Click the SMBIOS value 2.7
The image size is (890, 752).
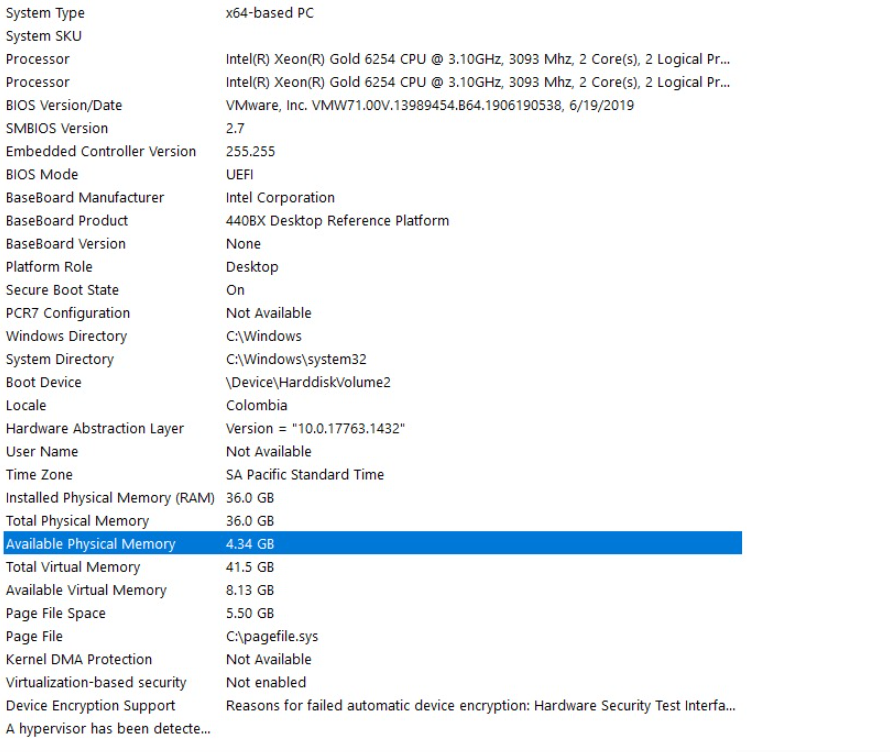pyautogui.click(x=235, y=129)
